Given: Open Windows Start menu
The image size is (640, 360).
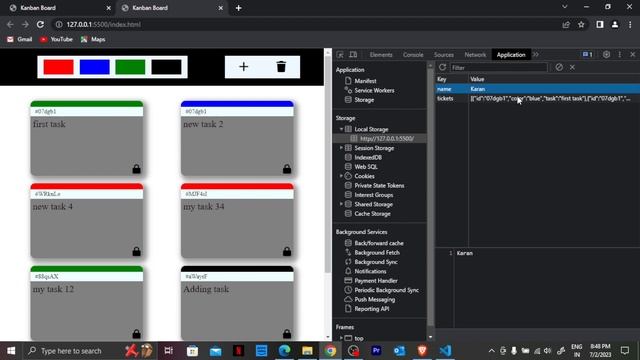Looking at the screenshot, I should 11,351.
